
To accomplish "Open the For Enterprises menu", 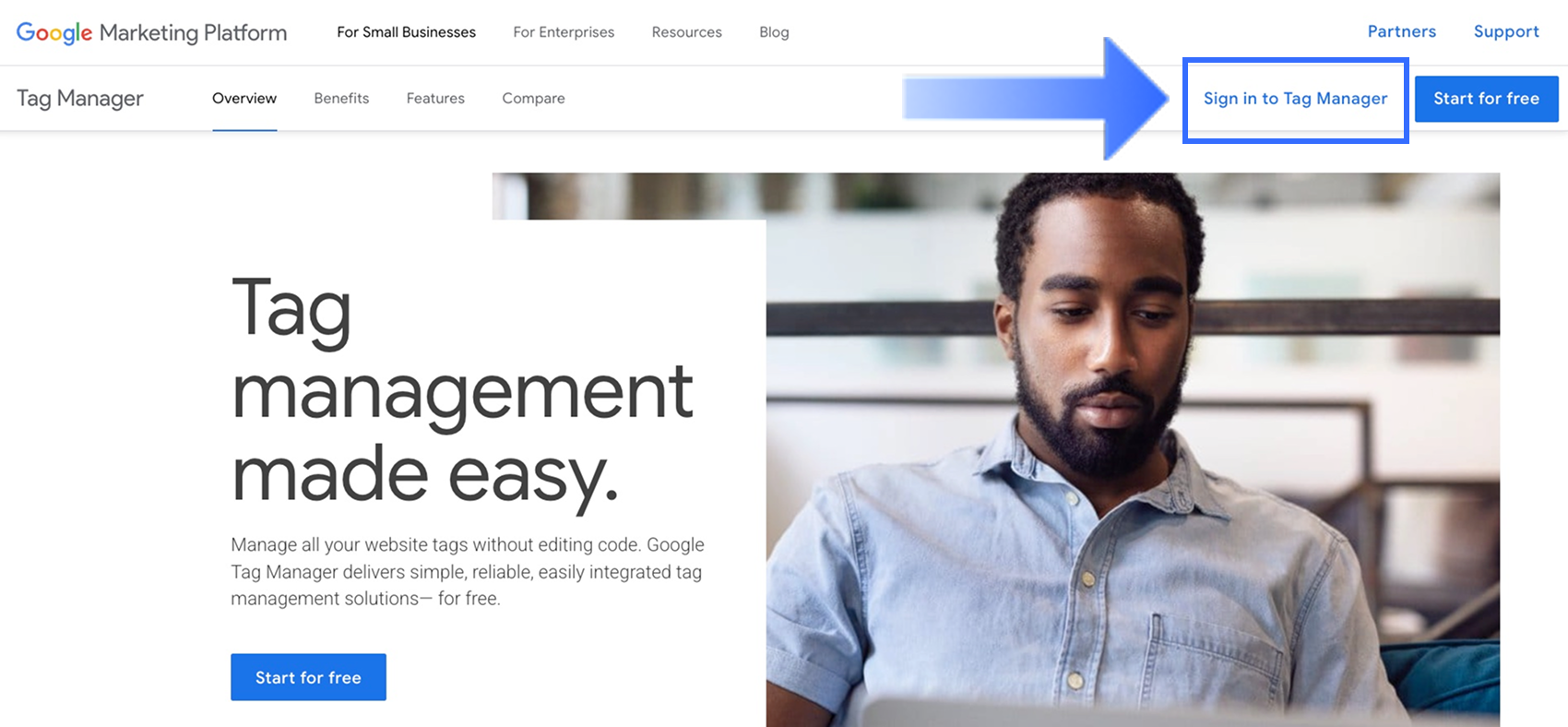I will click(x=564, y=32).
